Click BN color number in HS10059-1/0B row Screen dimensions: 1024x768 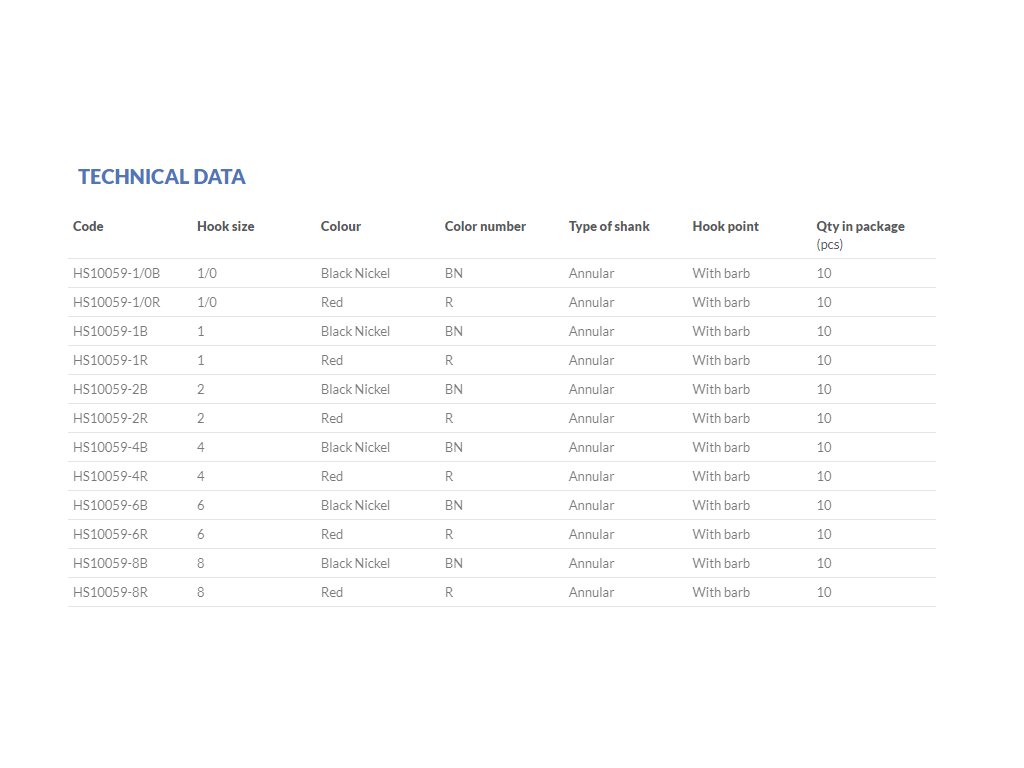click(454, 274)
